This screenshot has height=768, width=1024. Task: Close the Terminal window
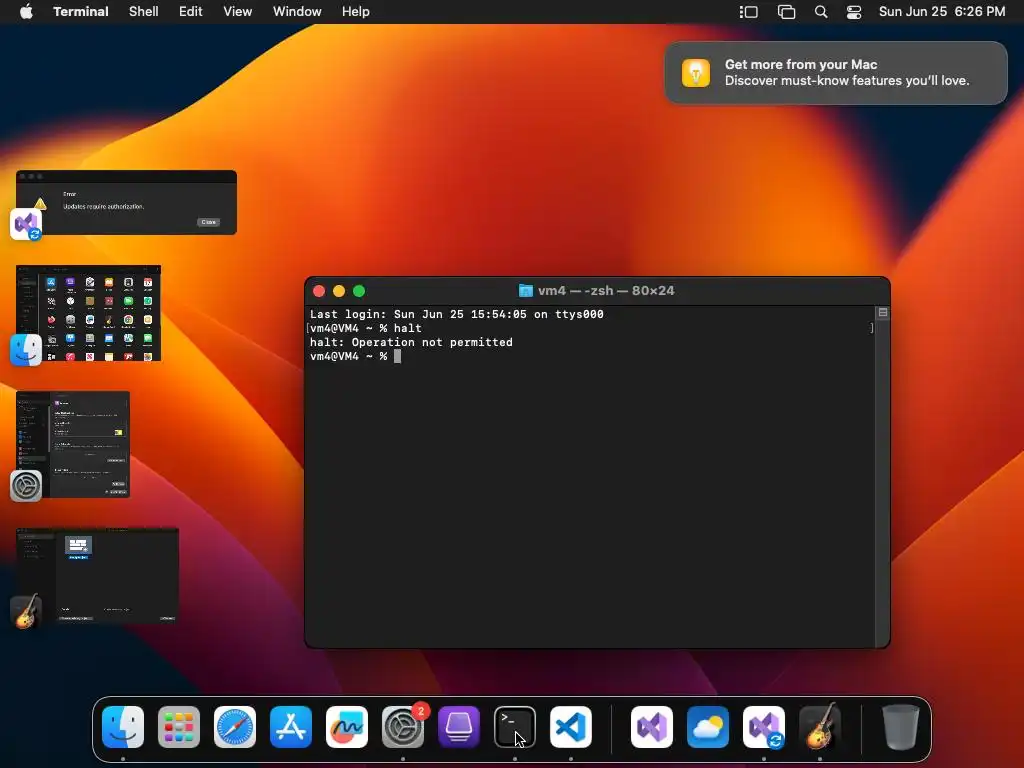[x=319, y=291]
